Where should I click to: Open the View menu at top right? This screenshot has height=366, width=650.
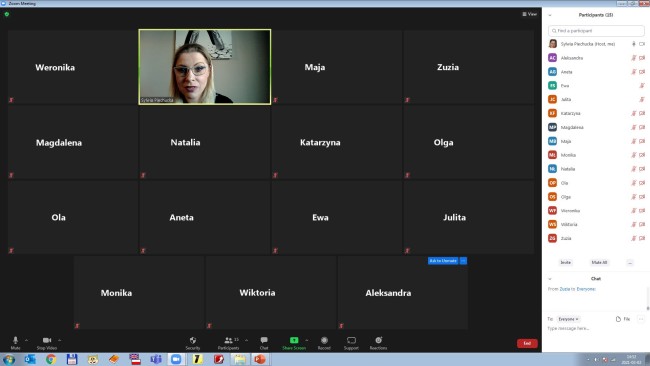[529, 14]
